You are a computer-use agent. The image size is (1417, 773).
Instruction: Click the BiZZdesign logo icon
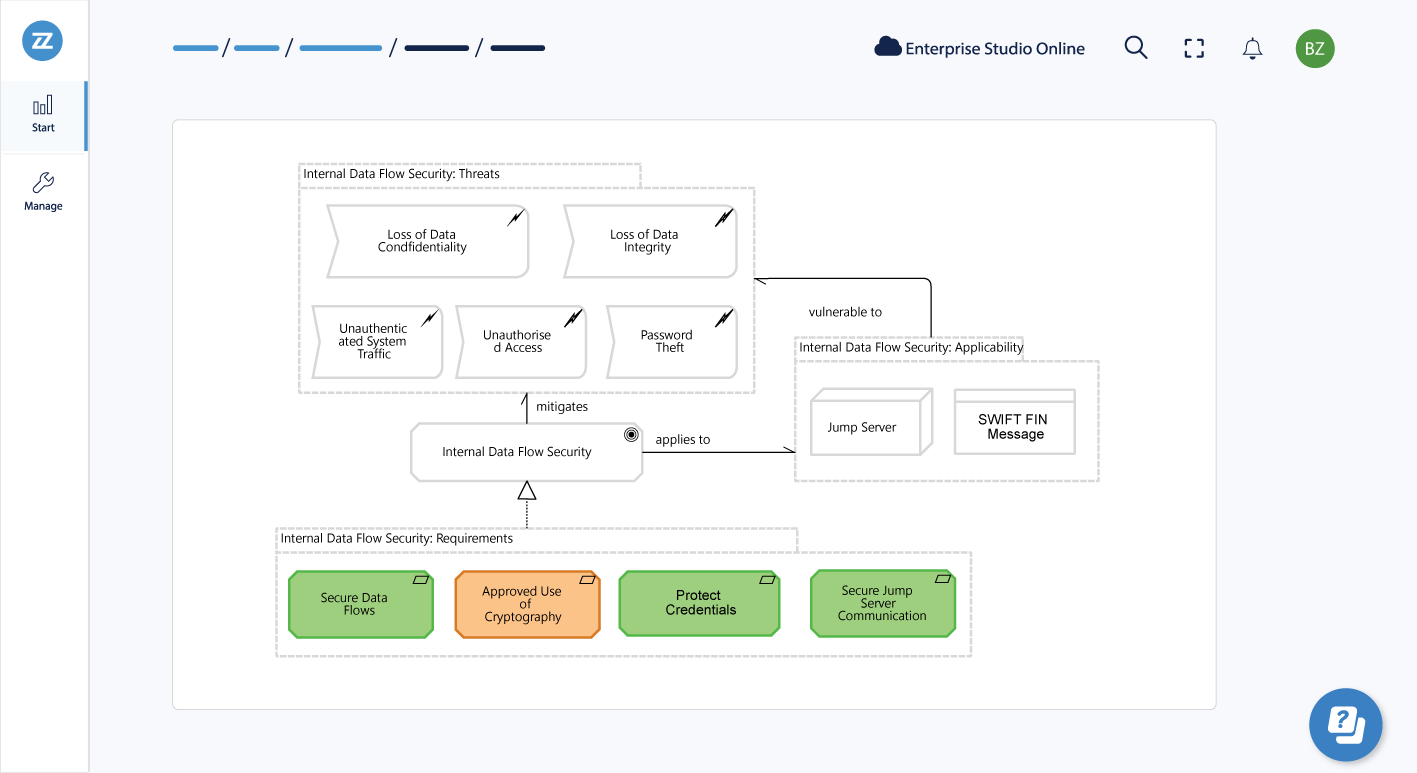point(43,41)
